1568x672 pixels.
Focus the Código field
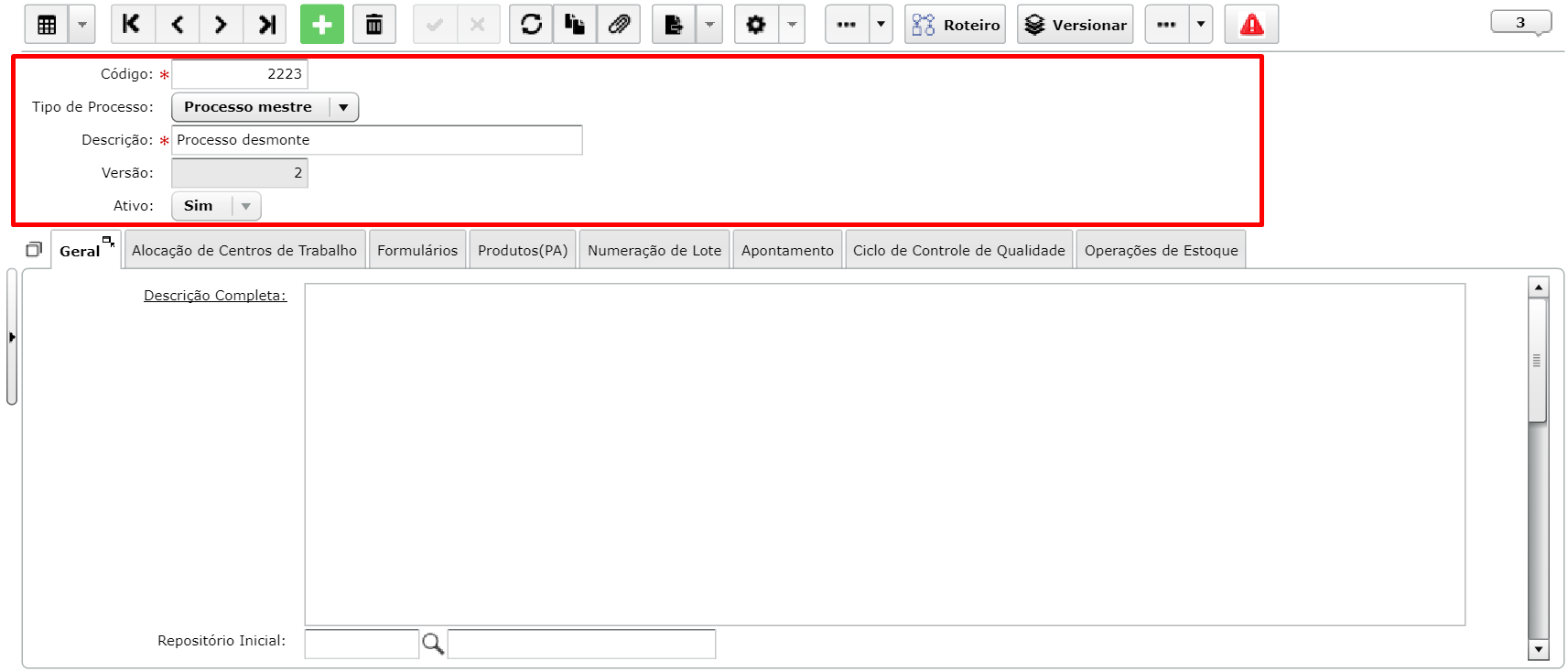pos(240,74)
